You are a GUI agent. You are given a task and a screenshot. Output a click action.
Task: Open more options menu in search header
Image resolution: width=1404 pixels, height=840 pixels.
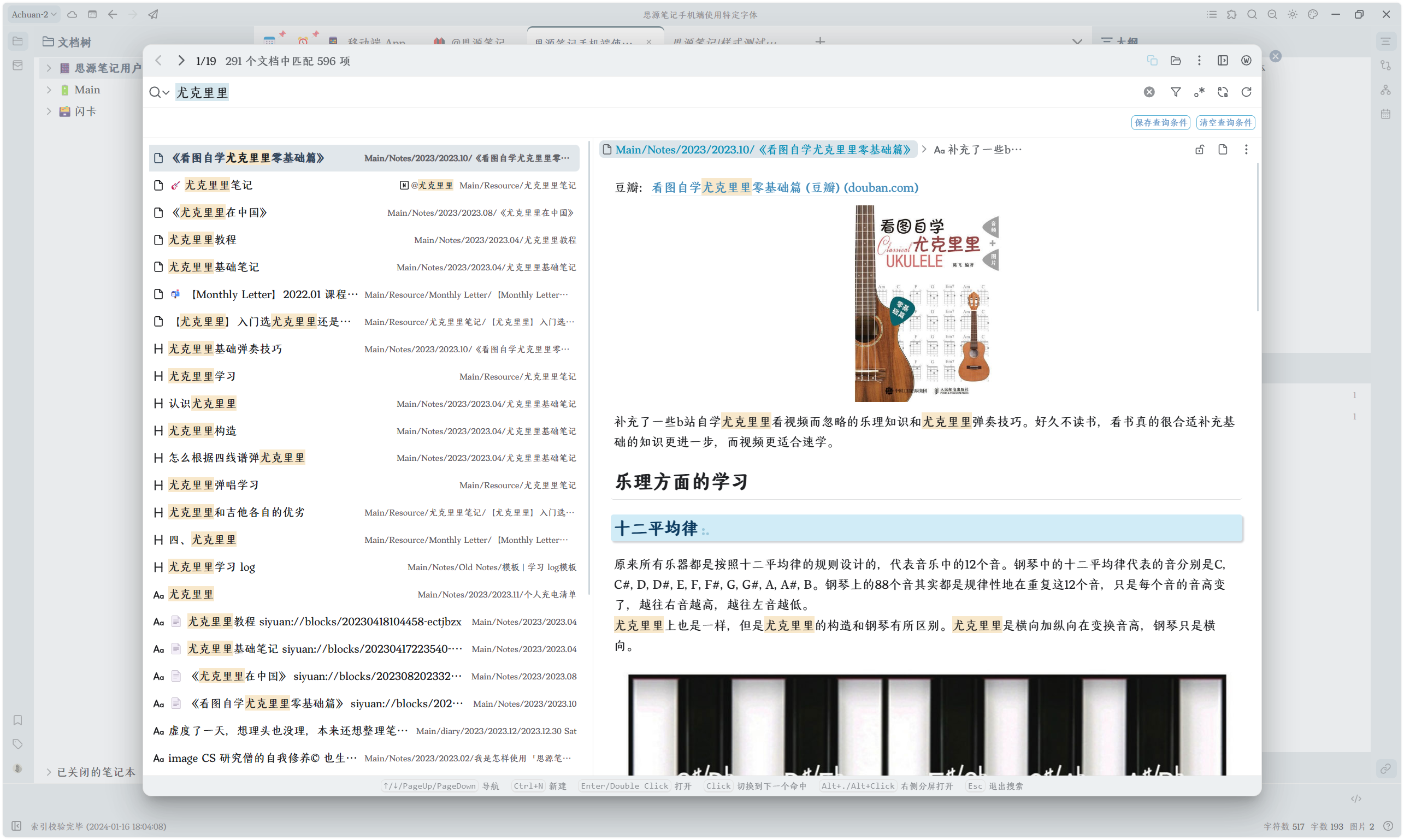point(1199,61)
